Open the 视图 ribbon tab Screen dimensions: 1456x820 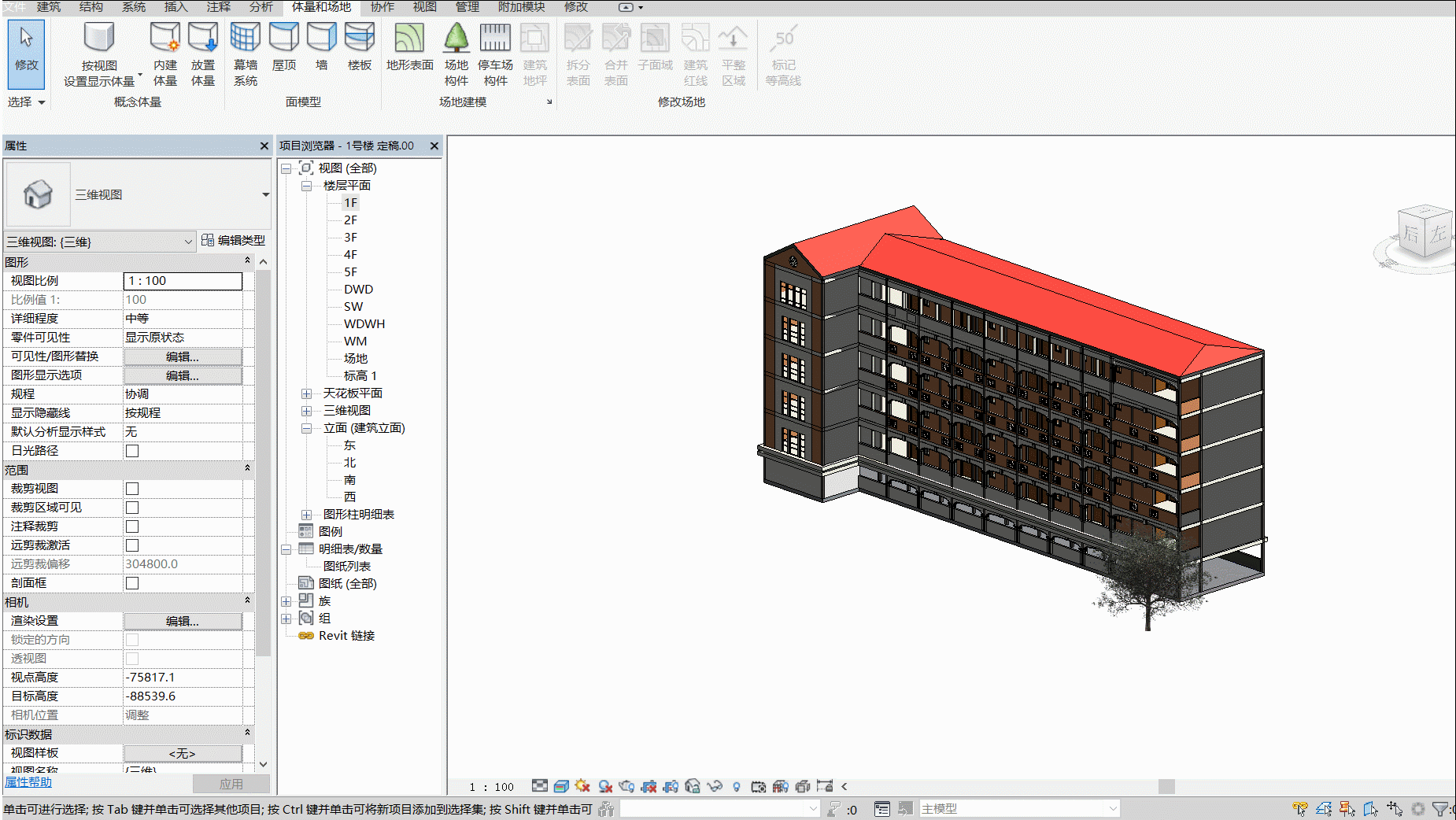(x=425, y=7)
